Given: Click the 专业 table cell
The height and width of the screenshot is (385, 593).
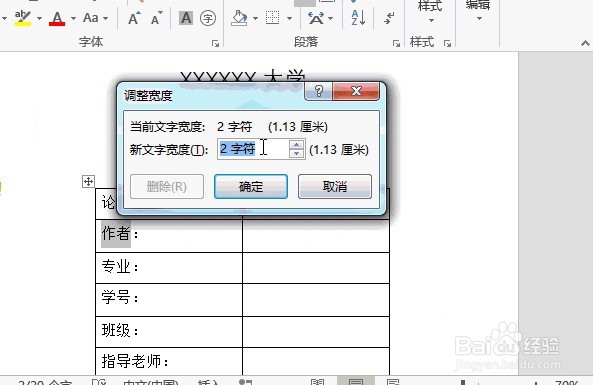Looking at the screenshot, I should pyautogui.click(x=169, y=267).
